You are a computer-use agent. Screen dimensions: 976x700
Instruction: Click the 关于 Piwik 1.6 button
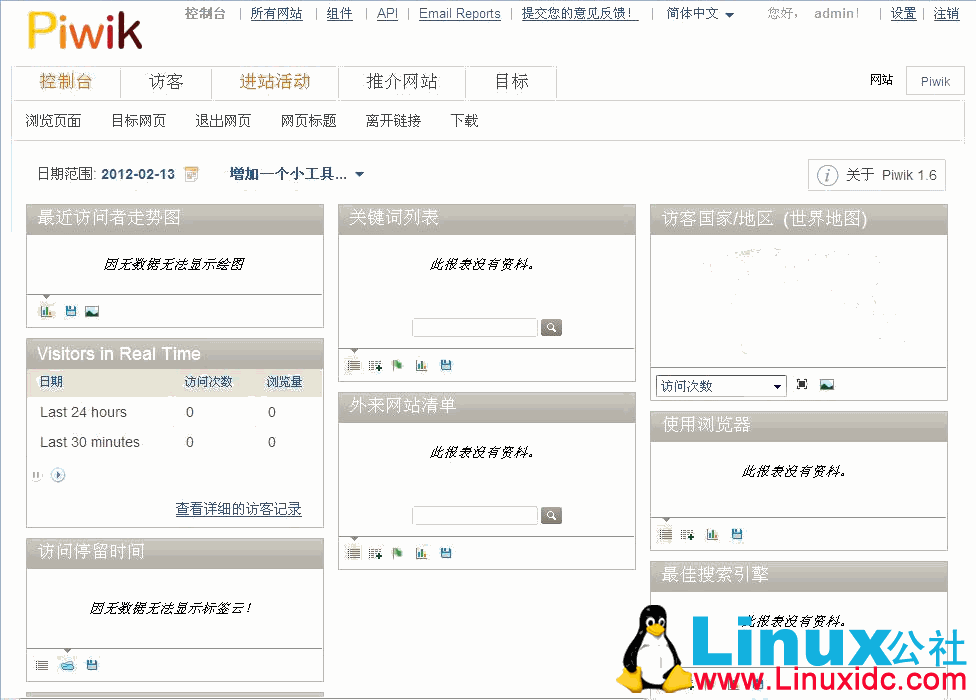877,175
